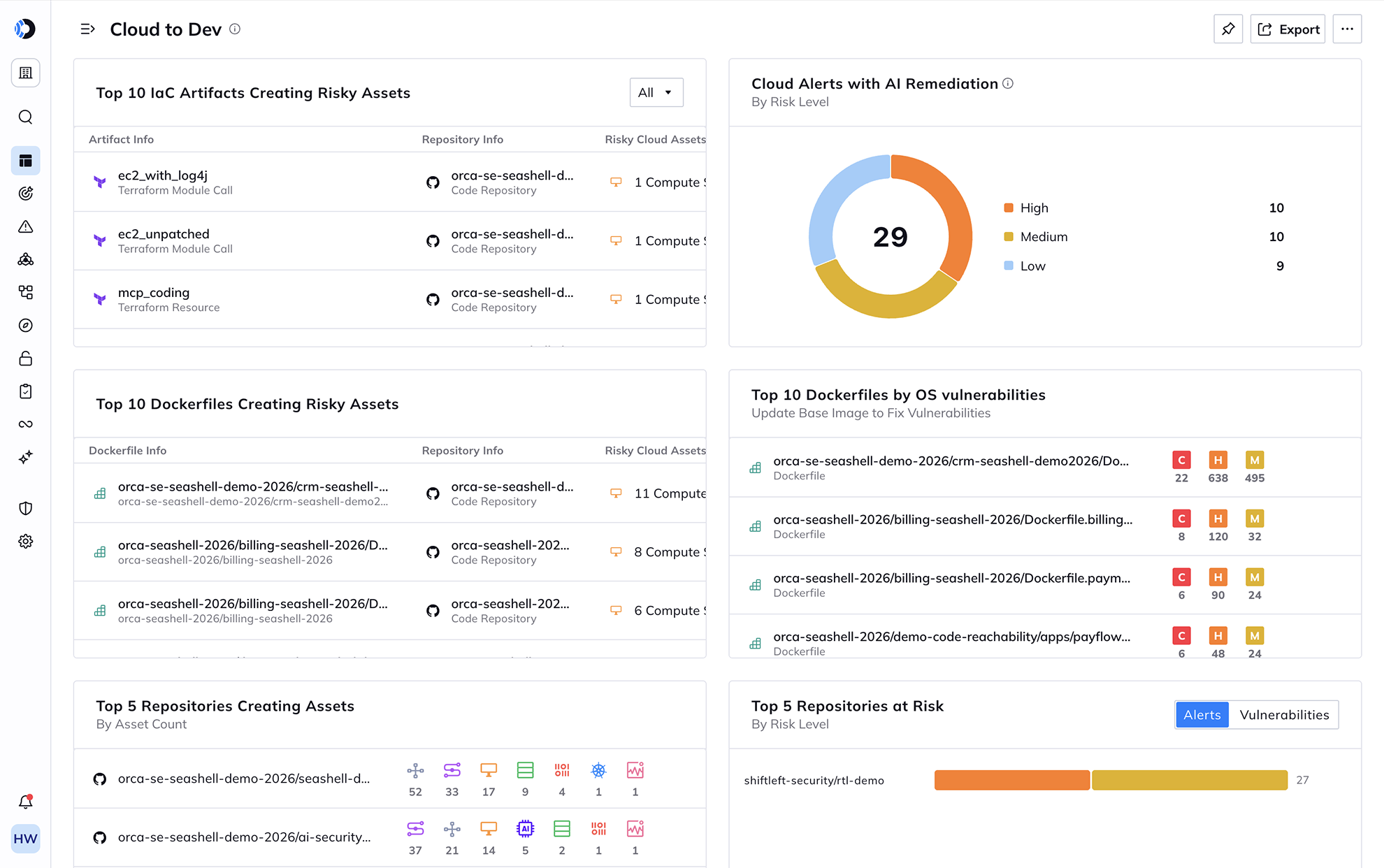
Task: Pin the dashboard with the pin button
Action: tap(1228, 29)
